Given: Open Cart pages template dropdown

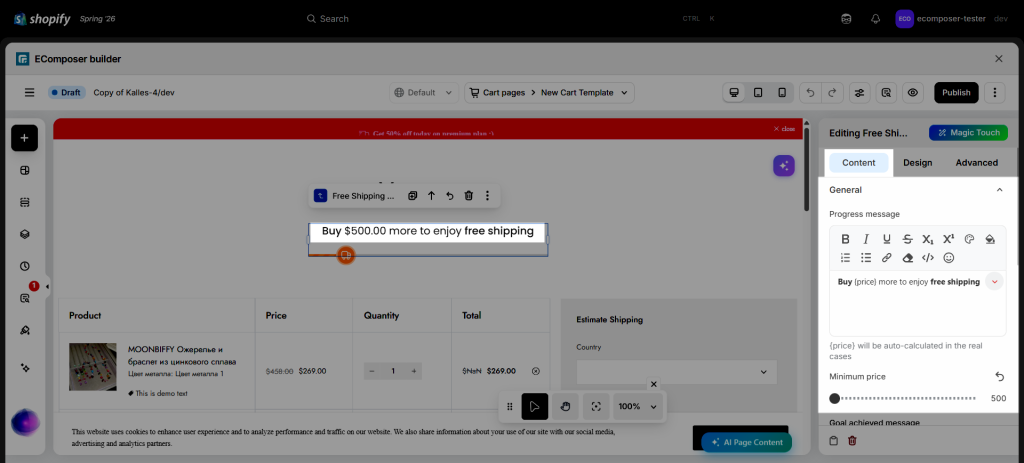Looking at the screenshot, I should pyautogui.click(x=549, y=93).
